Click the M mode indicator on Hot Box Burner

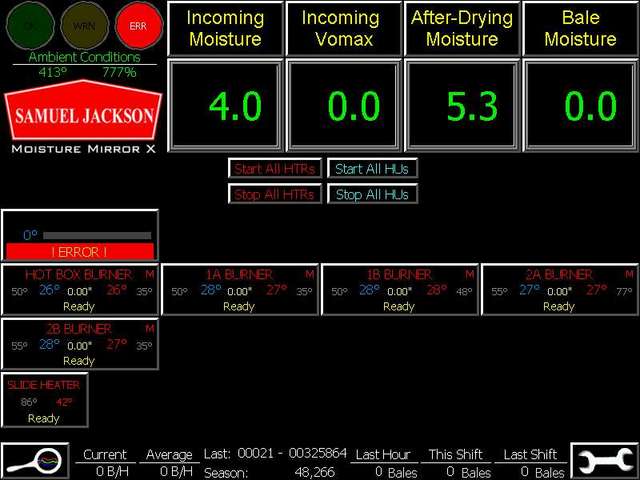pos(150,274)
